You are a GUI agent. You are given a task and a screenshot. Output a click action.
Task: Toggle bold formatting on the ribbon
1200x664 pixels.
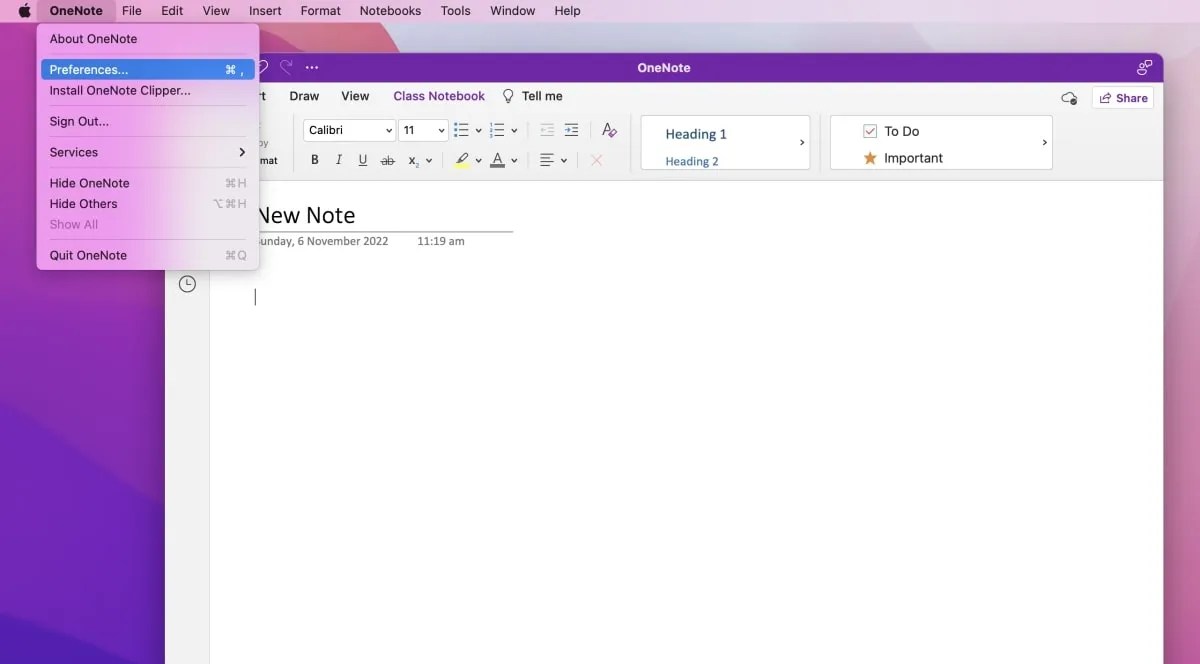(x=314, y=159)
